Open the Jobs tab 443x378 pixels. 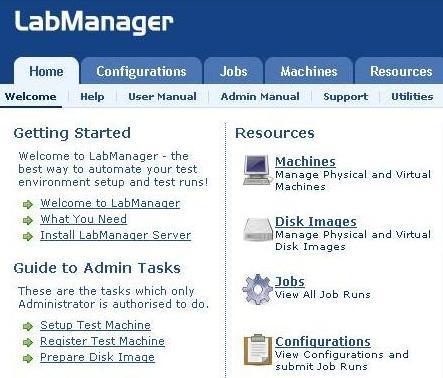coord(233,71)
